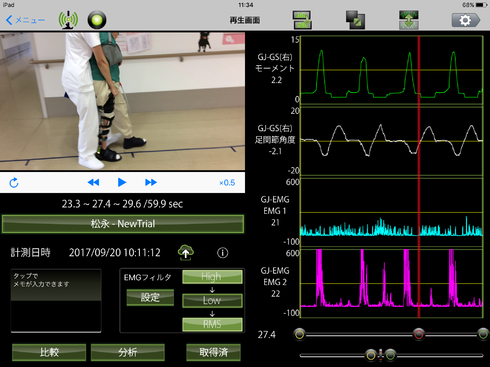Play the gait video
This screenshot has height=367, width=490.
point(122,182)
